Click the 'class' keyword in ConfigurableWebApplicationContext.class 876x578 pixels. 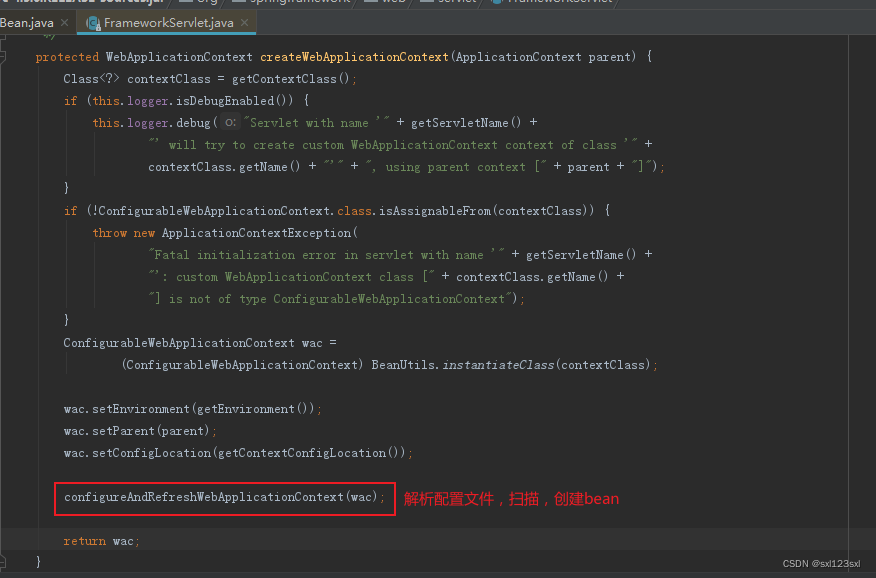pos(354,211)
